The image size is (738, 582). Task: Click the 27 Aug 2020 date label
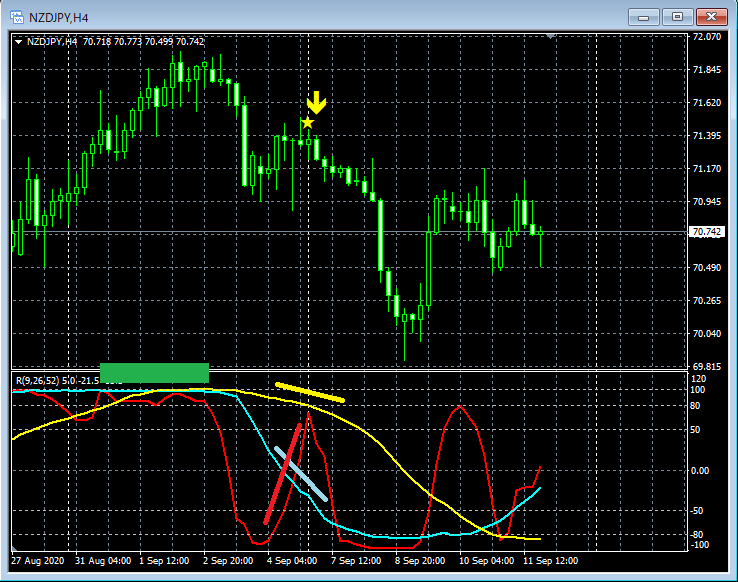coord(38,561)
